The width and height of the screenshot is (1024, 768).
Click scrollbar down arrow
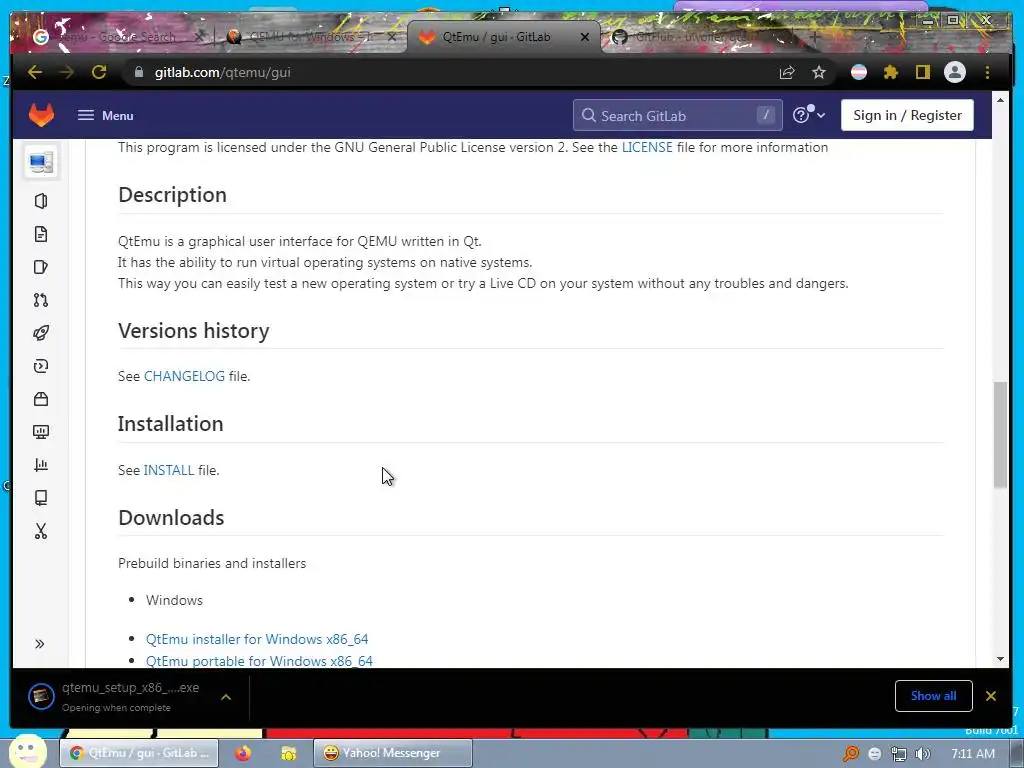pos(1000,660)
